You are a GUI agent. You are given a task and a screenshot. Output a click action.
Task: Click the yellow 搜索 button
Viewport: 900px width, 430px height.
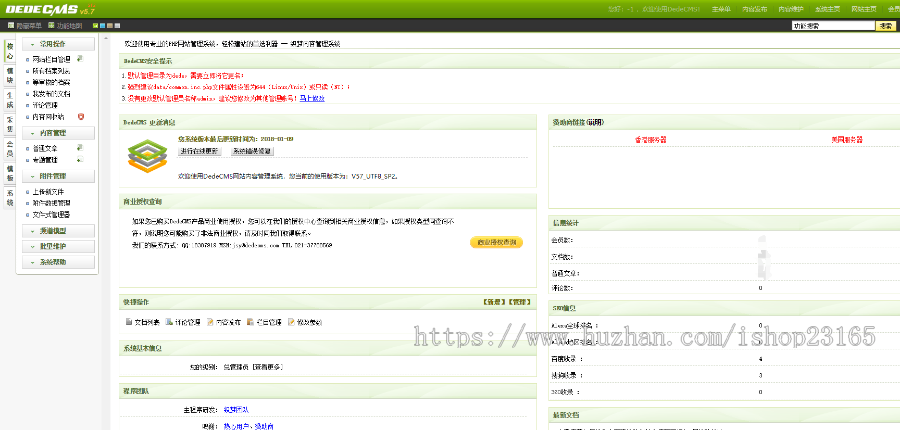pos(884,26)
